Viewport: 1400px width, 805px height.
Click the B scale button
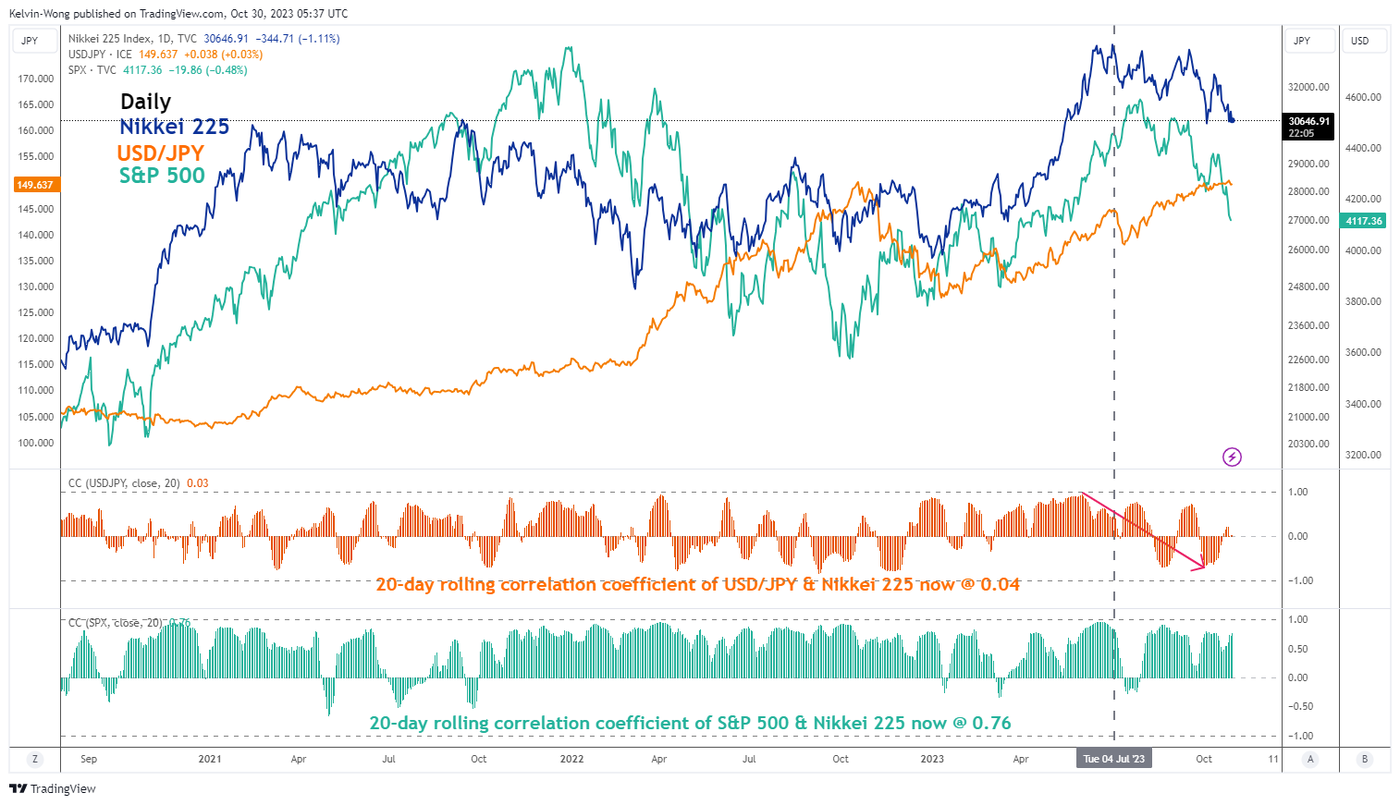[x=1363, y=759]
